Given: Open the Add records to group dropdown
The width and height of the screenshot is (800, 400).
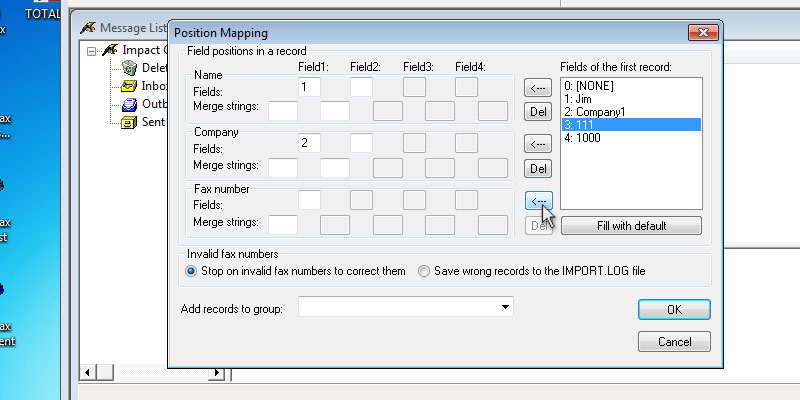Looking at the screenshot, I should [x=506, y=308].
